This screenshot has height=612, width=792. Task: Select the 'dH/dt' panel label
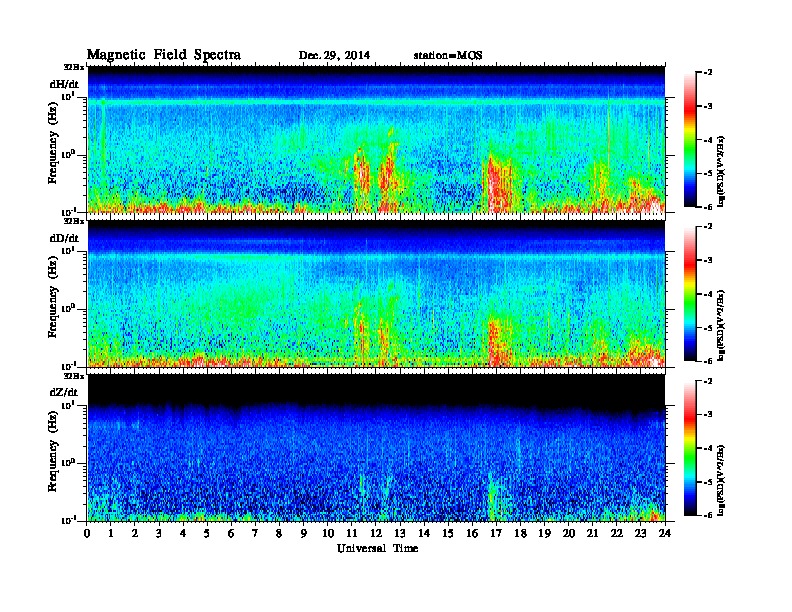click(64, 84)
